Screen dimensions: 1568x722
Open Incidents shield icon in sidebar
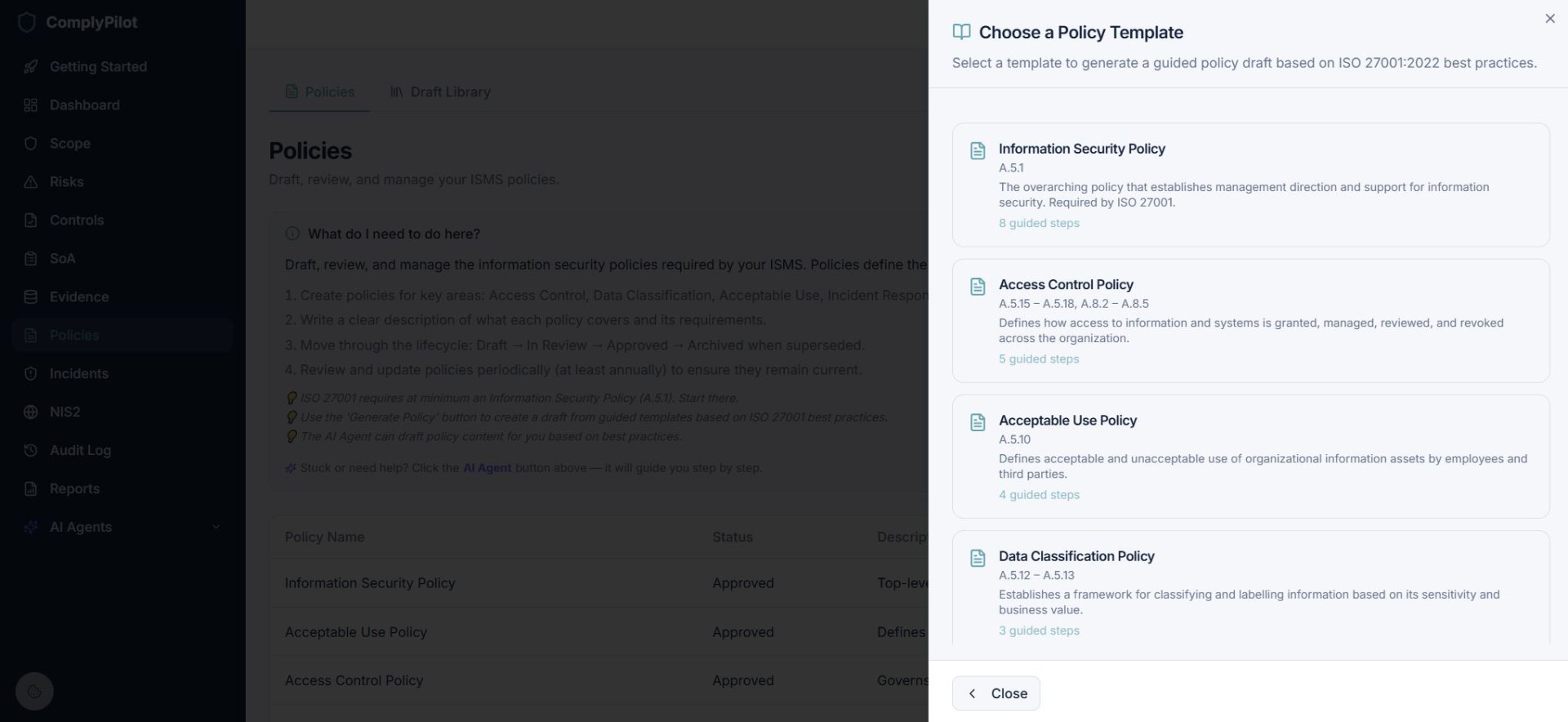click(x=31, y=374)
